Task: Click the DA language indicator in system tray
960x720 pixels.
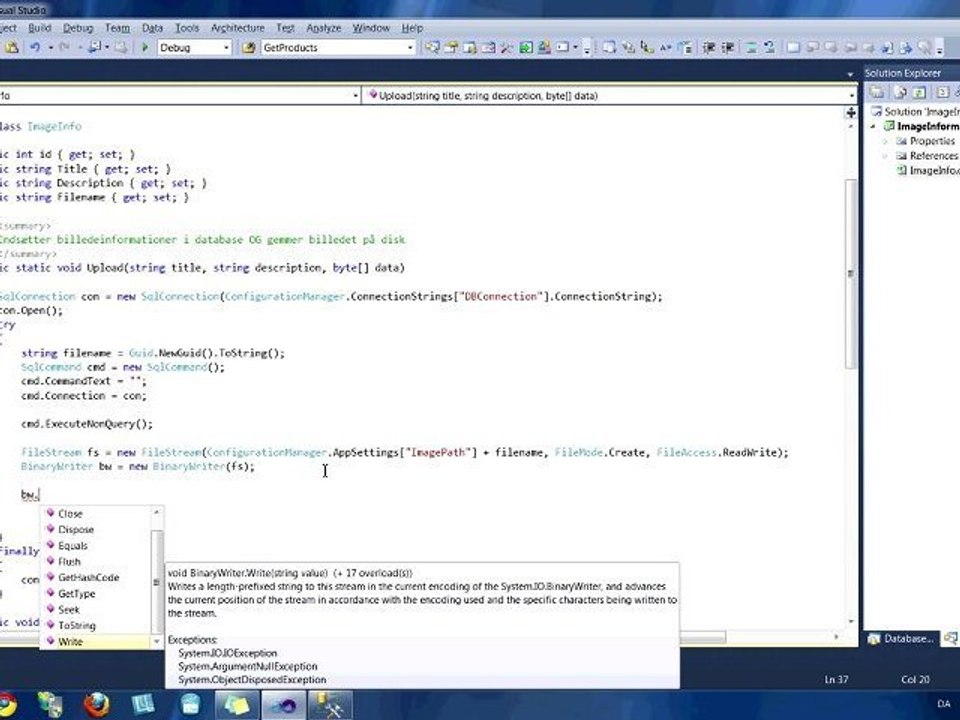Action: (x=943, y=703)
